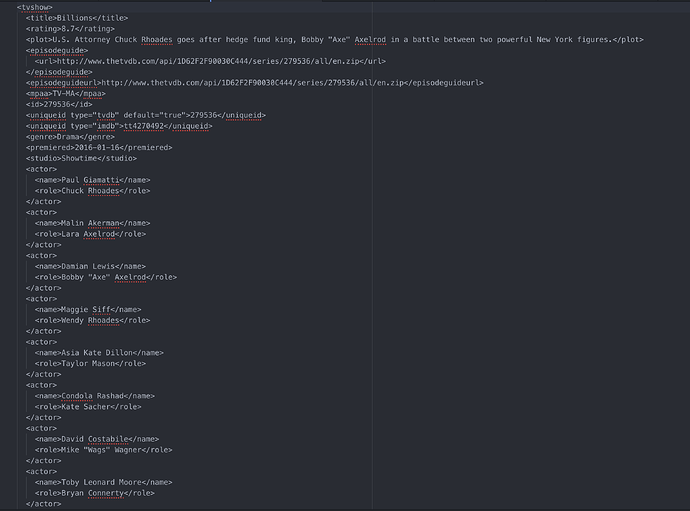Click the opening episodeguide tag line

(57, 50)
